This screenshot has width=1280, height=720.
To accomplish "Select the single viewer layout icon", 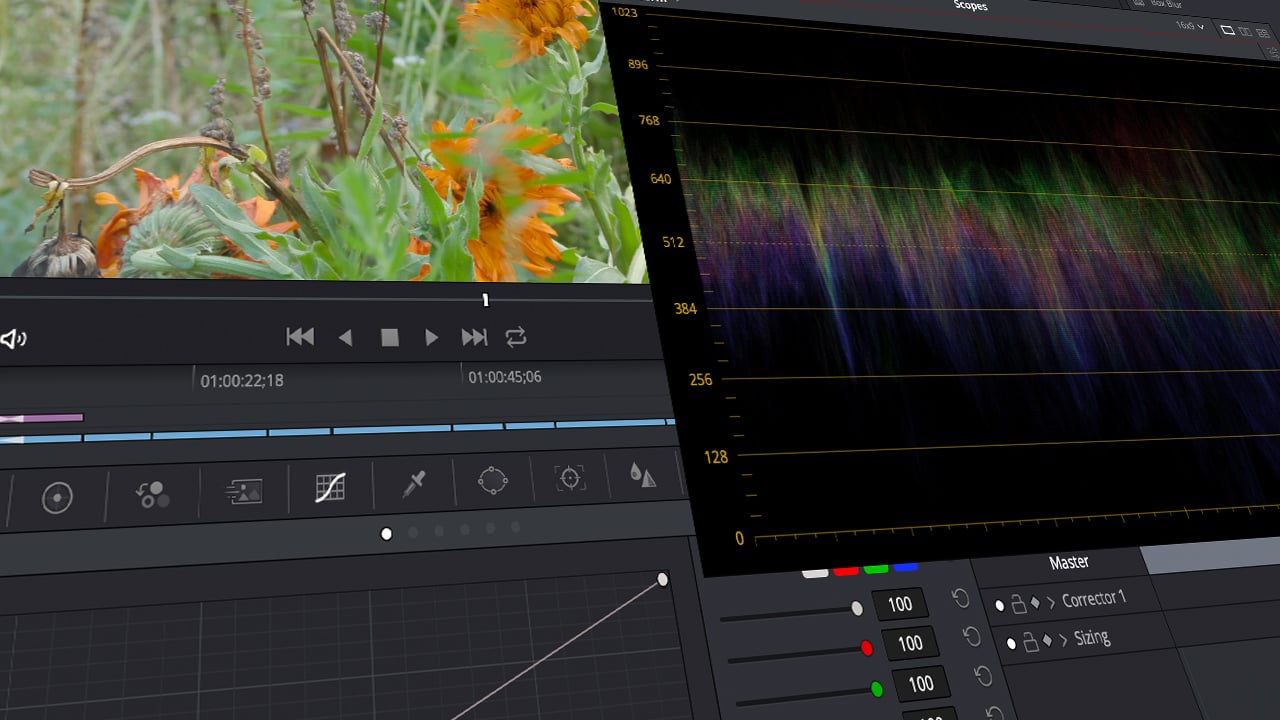I will pyautogui.click(x=1228, y=30).
